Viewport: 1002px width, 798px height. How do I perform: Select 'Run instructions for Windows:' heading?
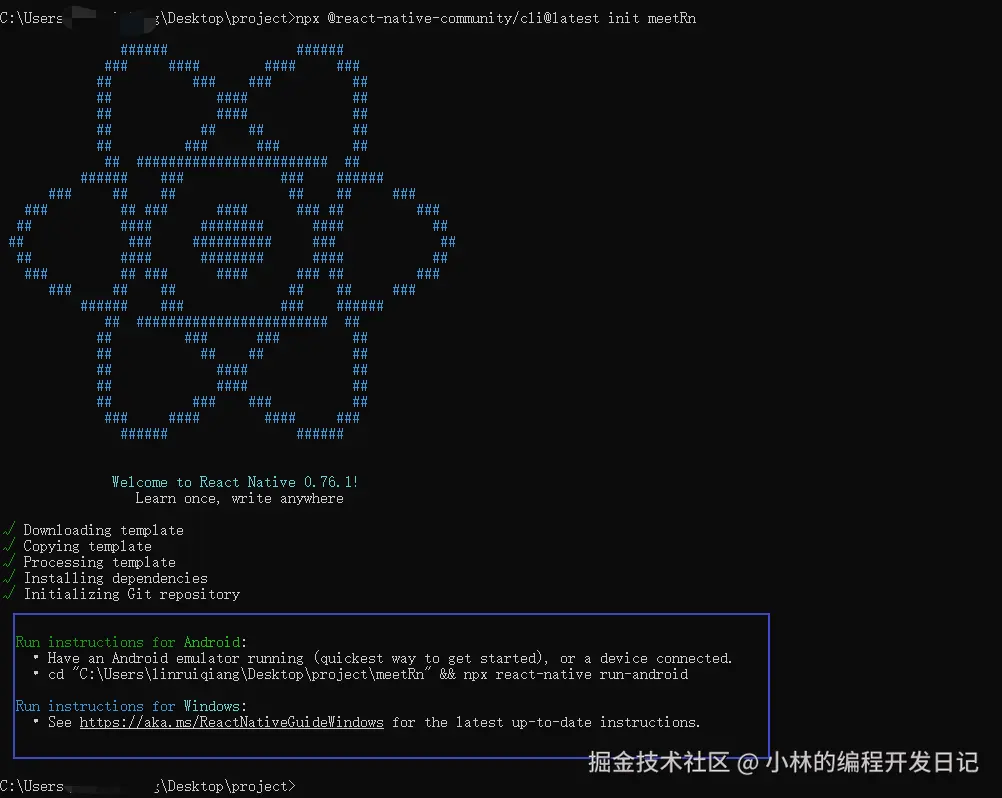click(131, 706)
